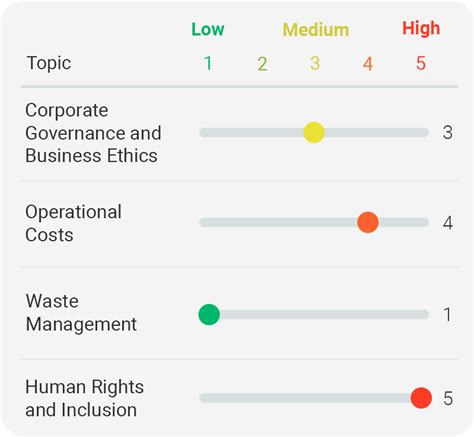Click the red Human Rights slider handle
The height and width of the screenshot is (437, 474).
421,398
